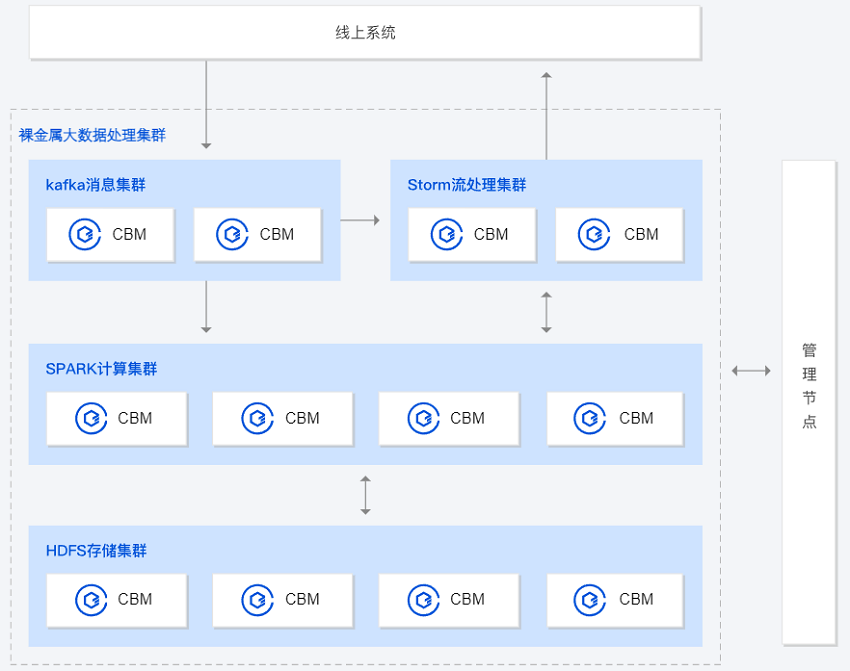
Task: Select the 裸金属大数据处理集群 label
Action: [x=92, y=135]
